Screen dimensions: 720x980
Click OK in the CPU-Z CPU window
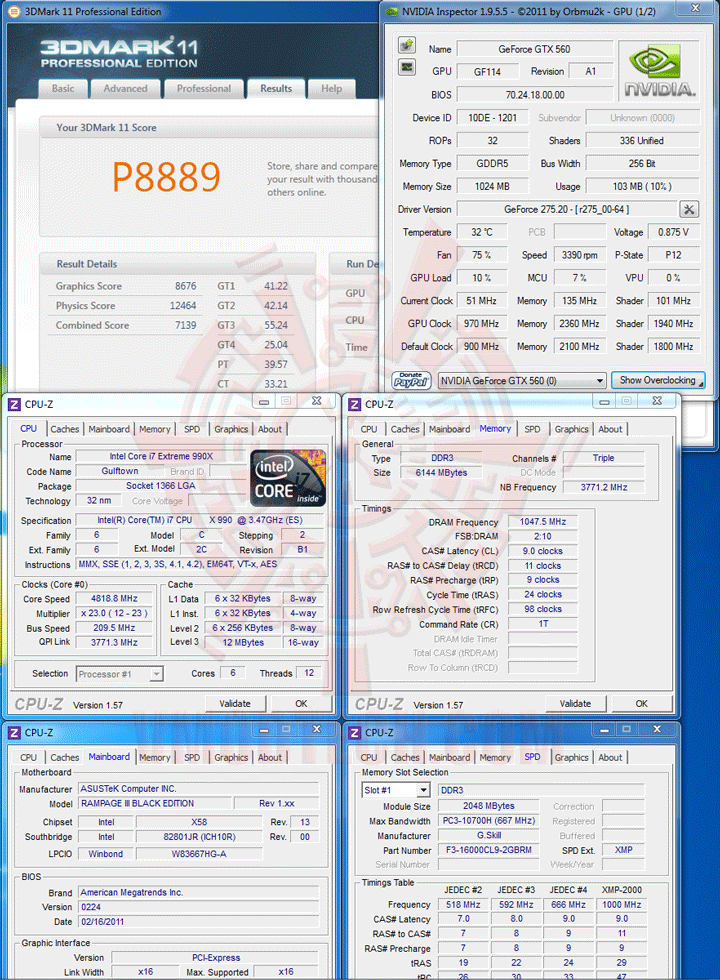(x=301, y=704)
